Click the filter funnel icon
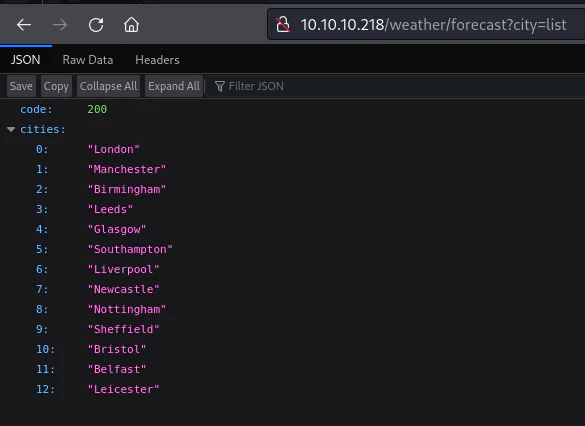 [220, 87]
